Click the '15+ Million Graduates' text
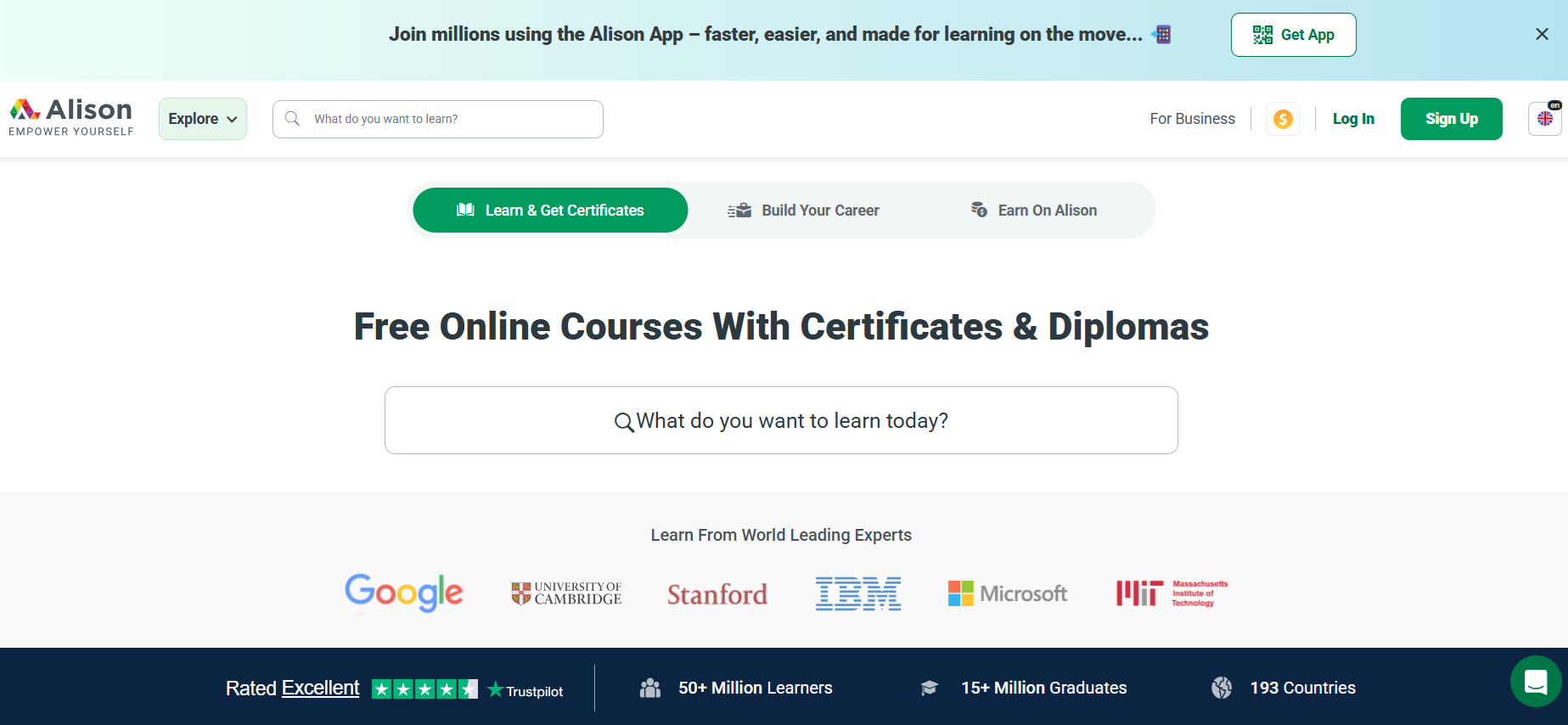1568x725 pixels. point(1044,688)
